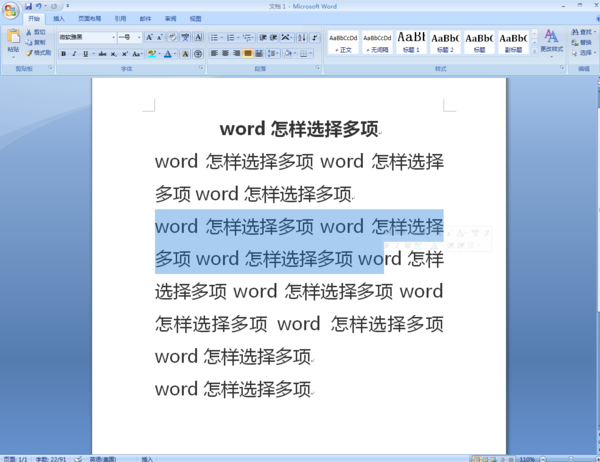
Task: Click the distributed alignment icon
Action: click(259, 53)
